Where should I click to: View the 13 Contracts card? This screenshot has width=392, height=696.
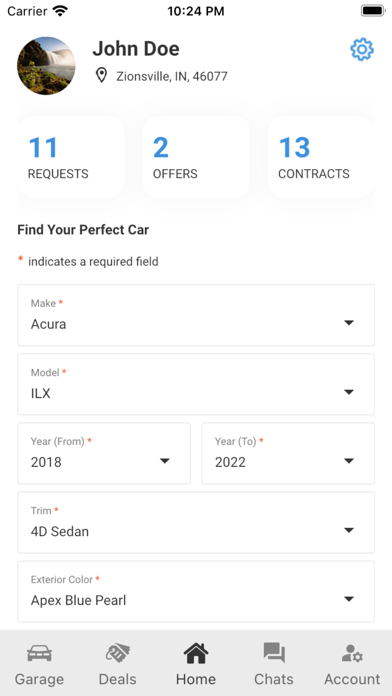click(321, 157)
